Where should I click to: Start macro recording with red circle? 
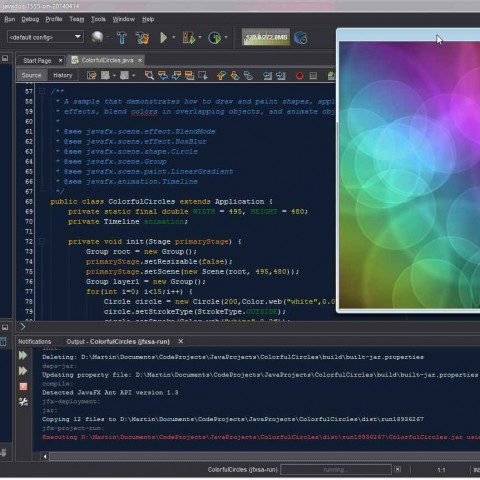[x=299, y=76]
